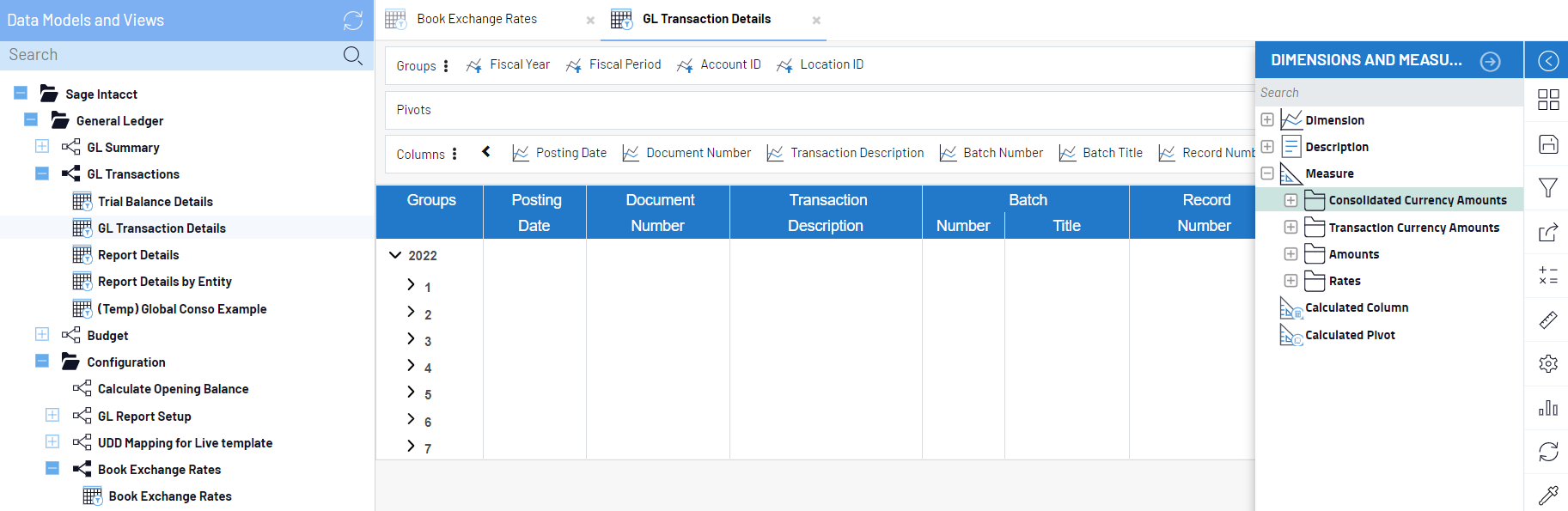This screenshot has width=1568, height=511.
Task: Click the magnifier search icon in left panel
Action: pyautogui.click(x=352, y=56)
